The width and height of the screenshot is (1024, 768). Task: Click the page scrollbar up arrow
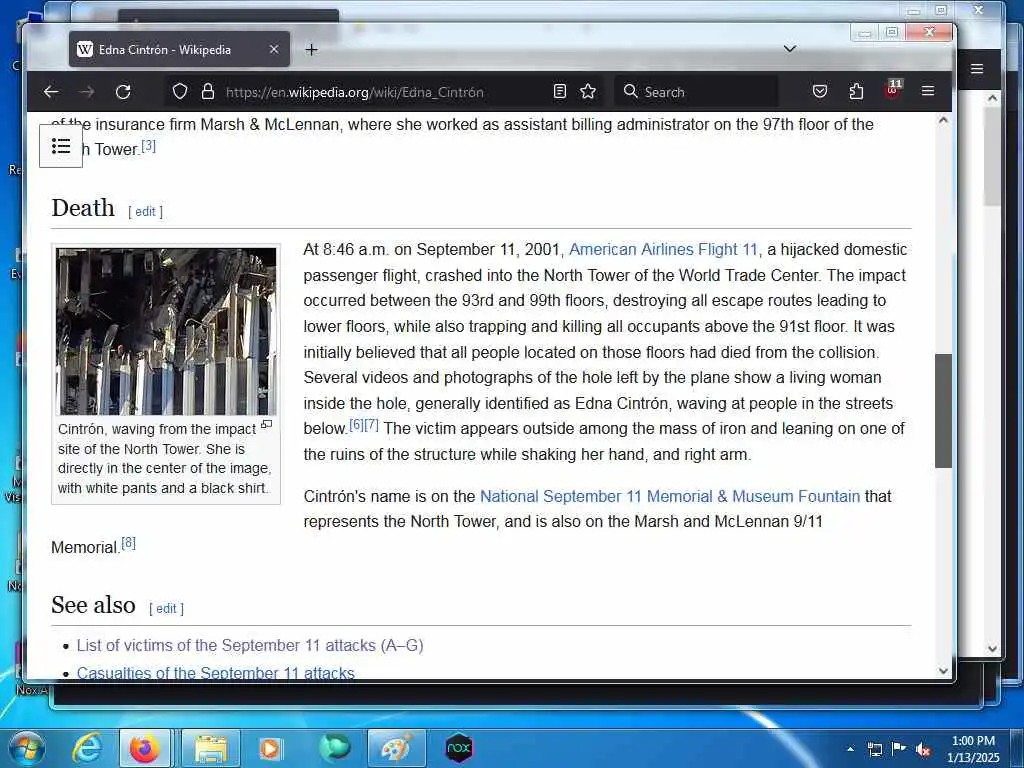pos(943,121)
